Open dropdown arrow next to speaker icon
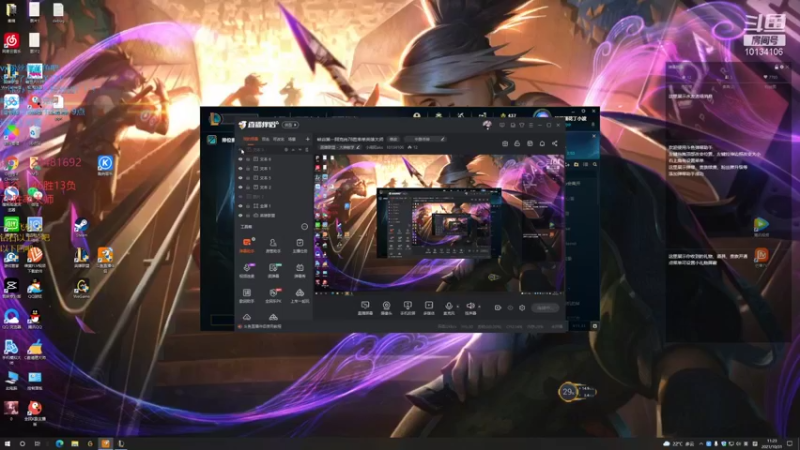 pos(479,306)
